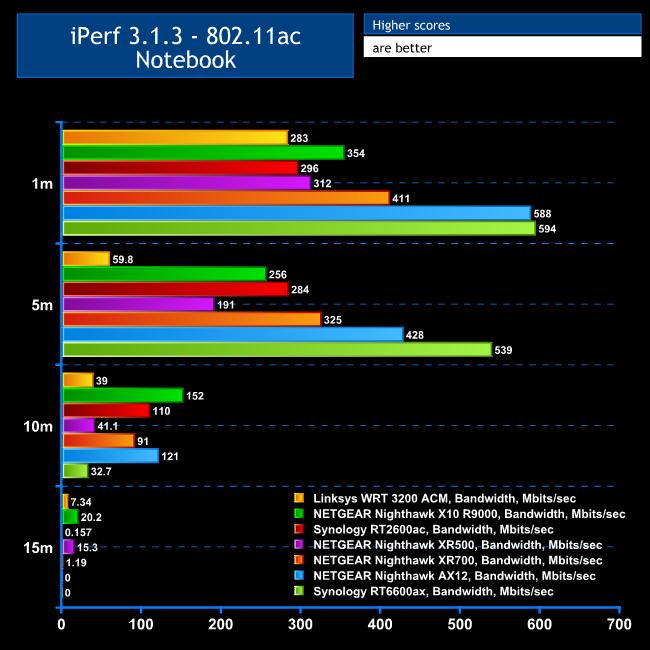Screen dimensions: 650x650
Task: Click the 10m distance axis label
Action: pos(38,426)
